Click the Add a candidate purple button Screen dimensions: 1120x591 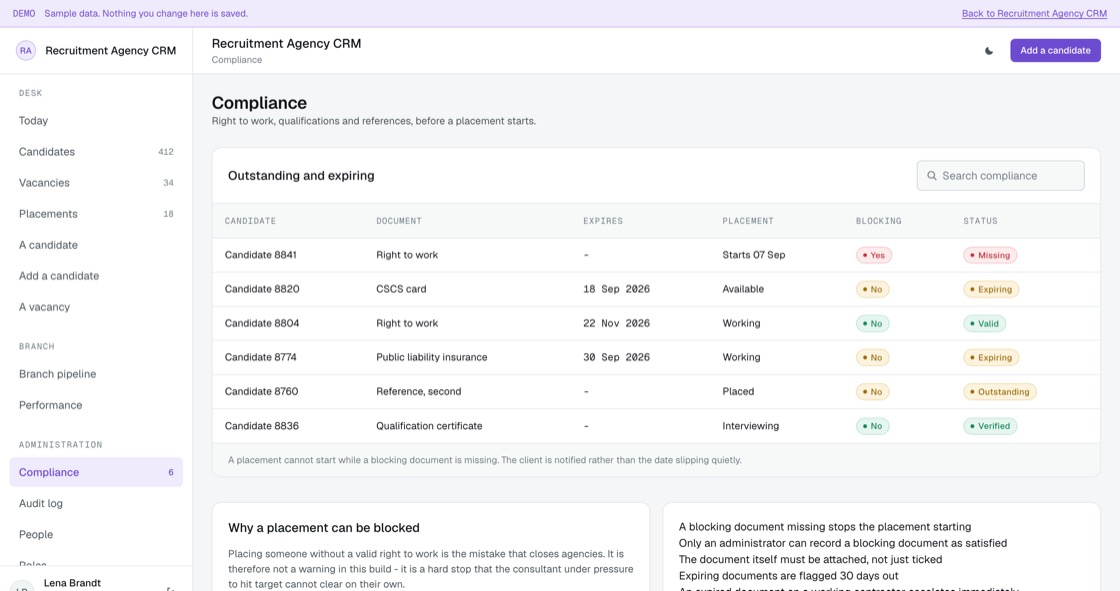click(1055, 51)
